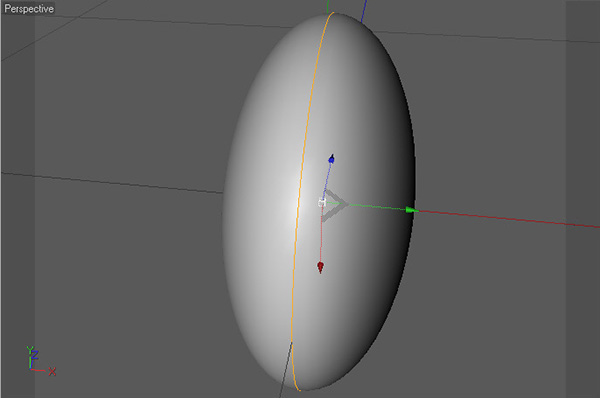
Task: Click the gray horizon grid line at left
Action: [112, 183]
